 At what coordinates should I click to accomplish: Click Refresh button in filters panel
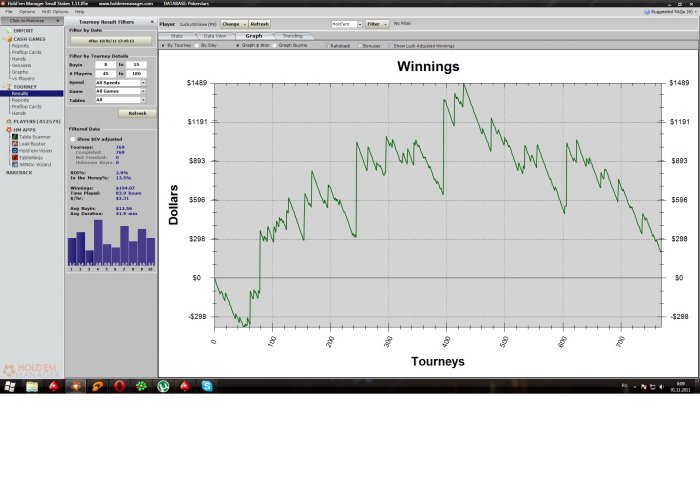pyautogui.click(x=138, y=113)
